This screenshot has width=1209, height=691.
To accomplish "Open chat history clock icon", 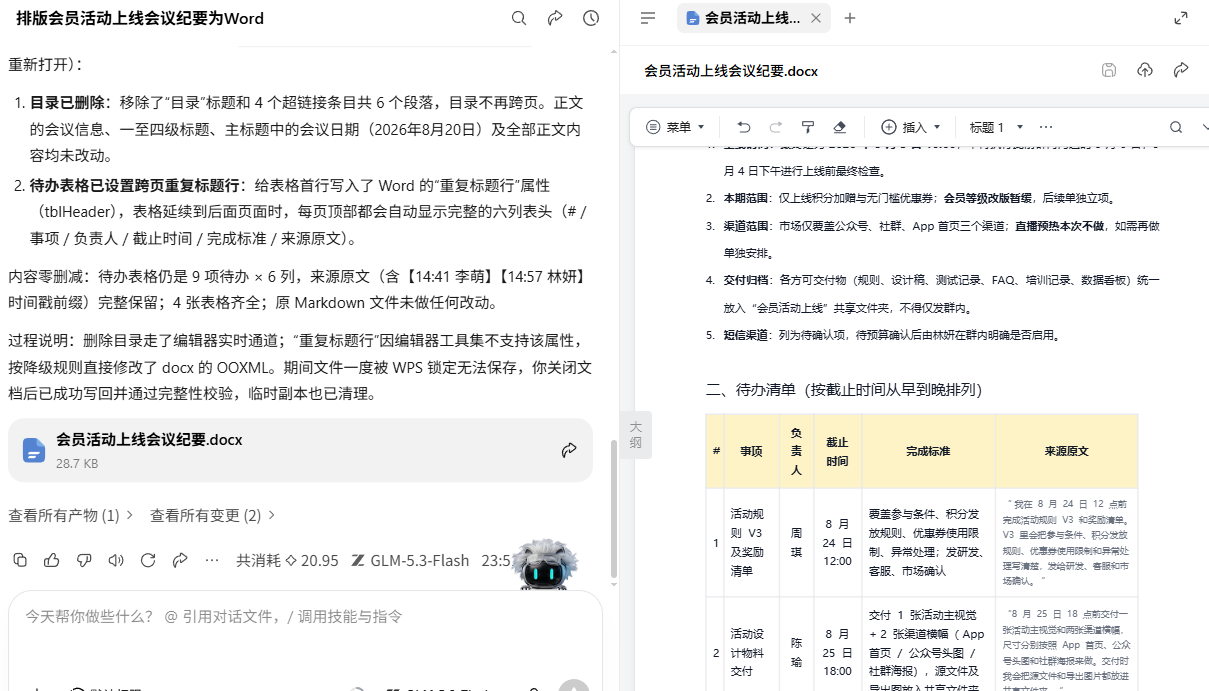I will (591, 18).
